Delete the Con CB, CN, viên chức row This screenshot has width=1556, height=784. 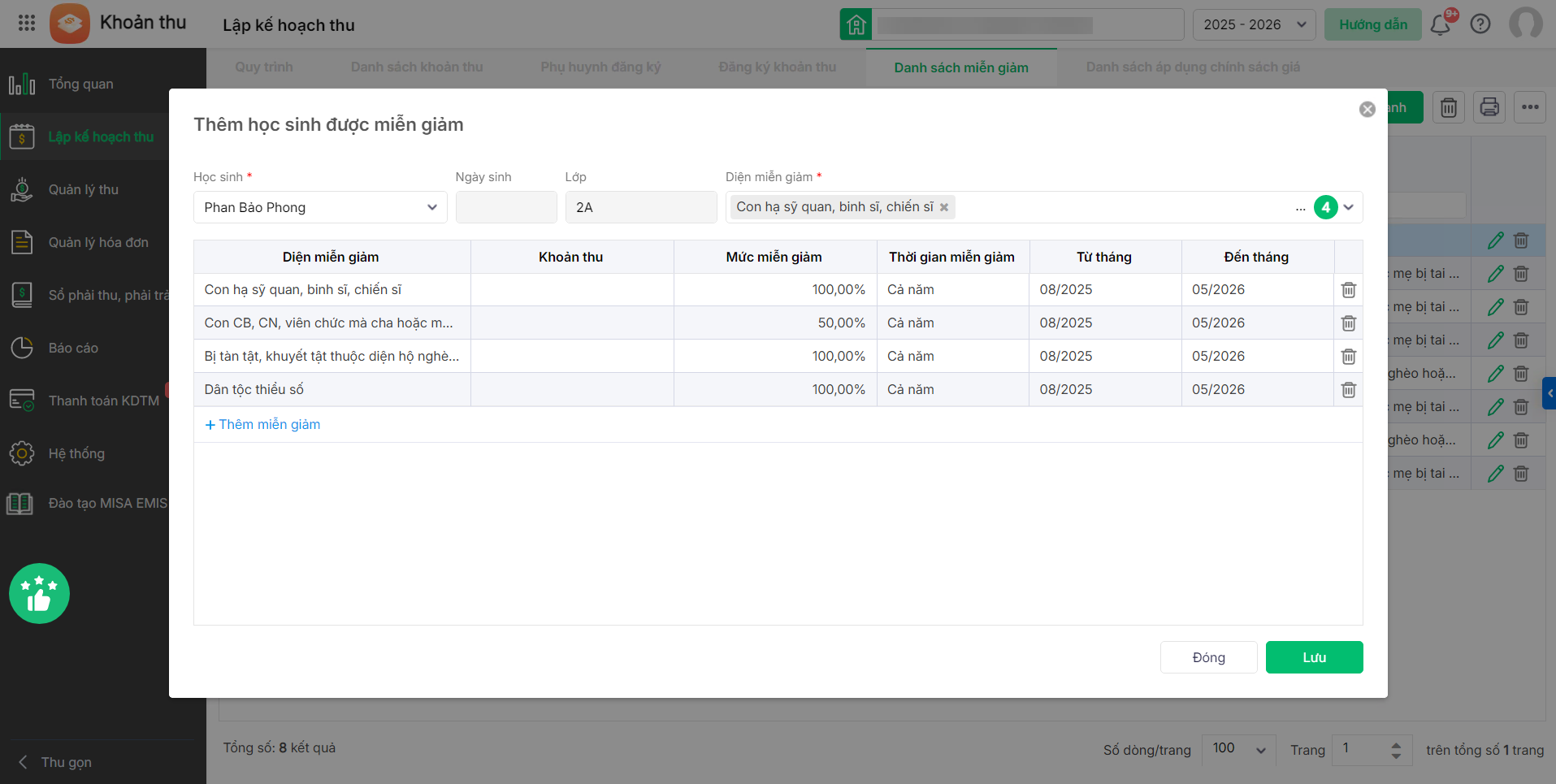point(1349,323)
